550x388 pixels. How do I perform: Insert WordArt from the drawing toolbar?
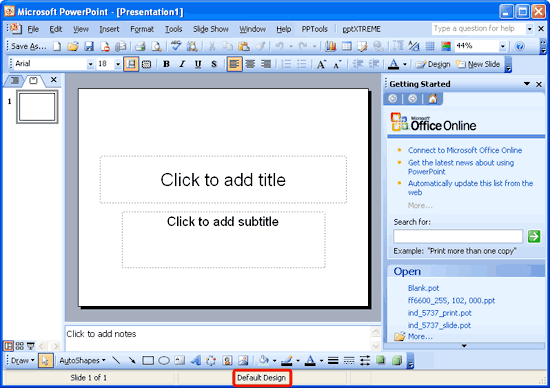click(x=195, y=360)
